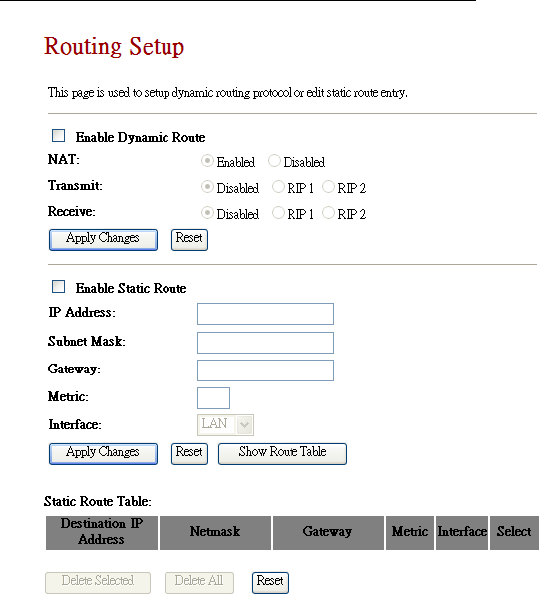Image resolution: width=541 pixels, height=595 pixels.
Task: Focus the IP Address input field
Action: 266,314
